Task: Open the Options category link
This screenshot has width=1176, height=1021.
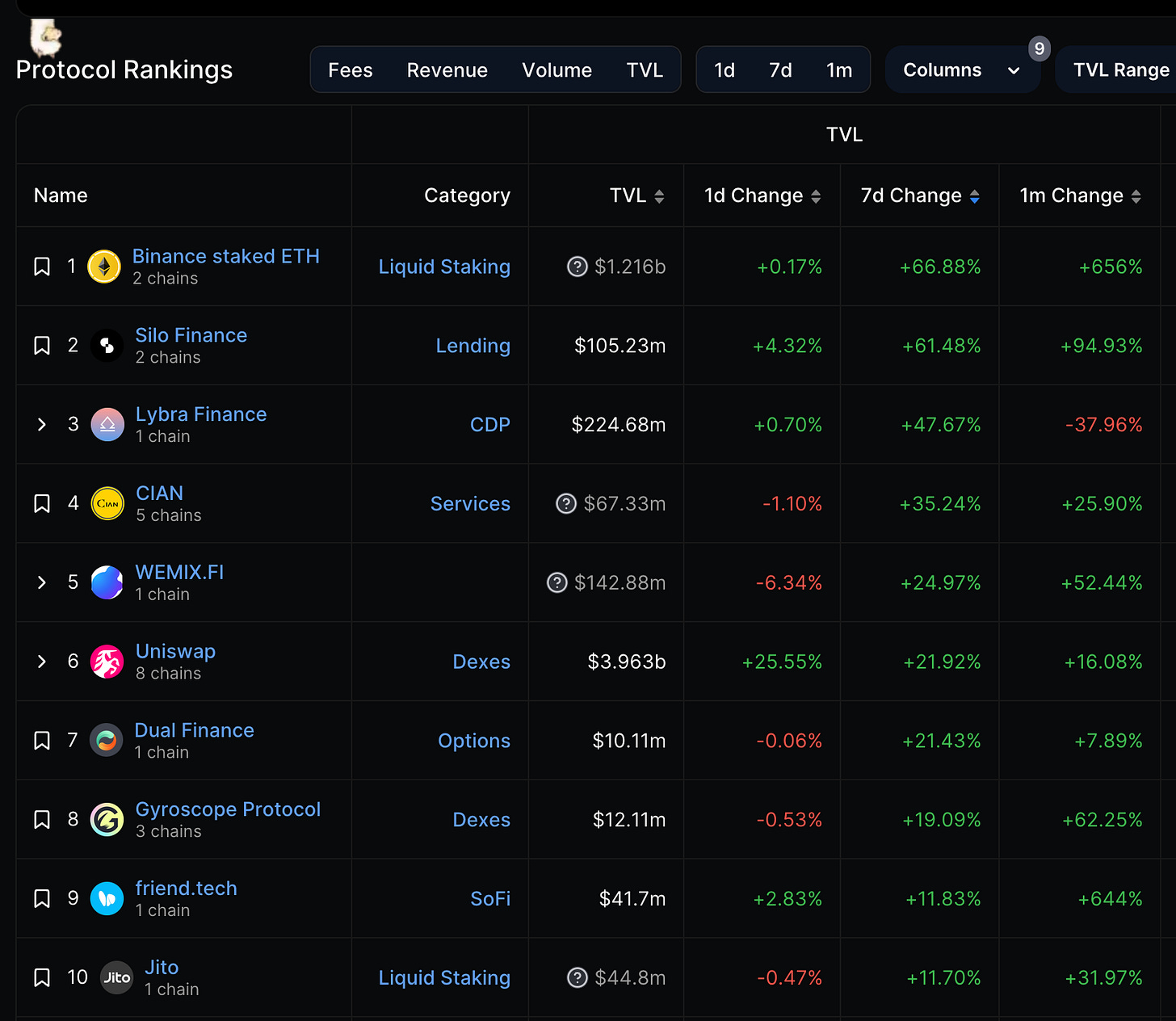Action: click(x=474, y=741)
